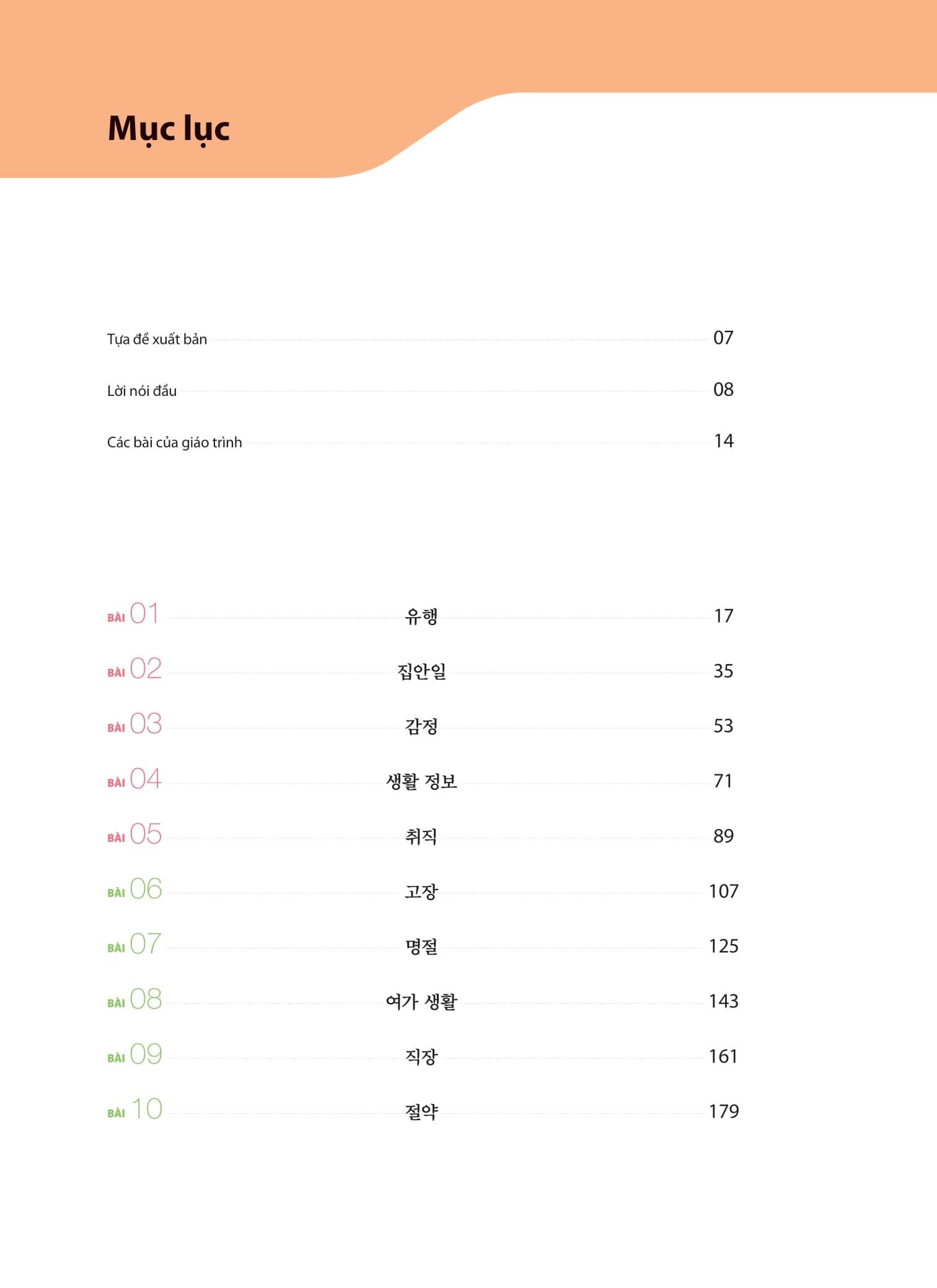Select the BÀI 07 lesson label
The height and width of the screenshot is (1288, 937).
pos(134,945)
